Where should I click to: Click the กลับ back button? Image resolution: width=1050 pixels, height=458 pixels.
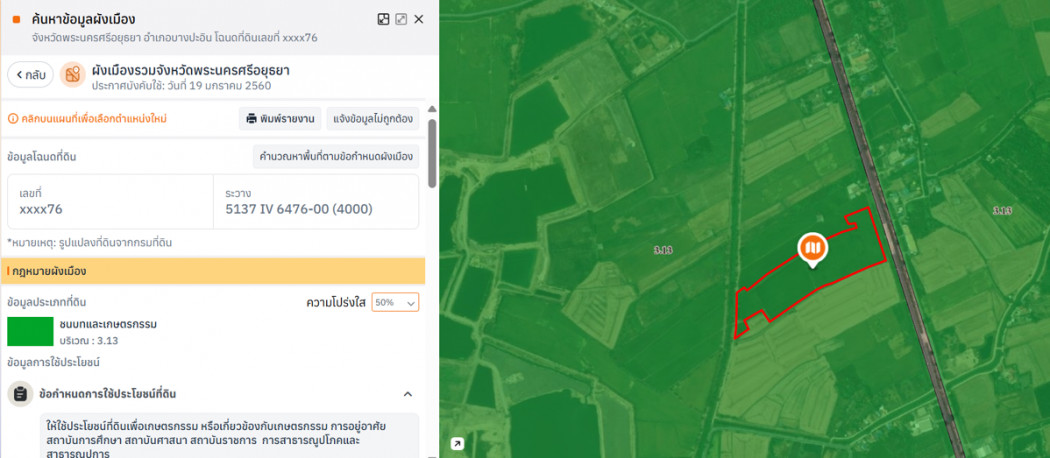(x=30, y=75)
